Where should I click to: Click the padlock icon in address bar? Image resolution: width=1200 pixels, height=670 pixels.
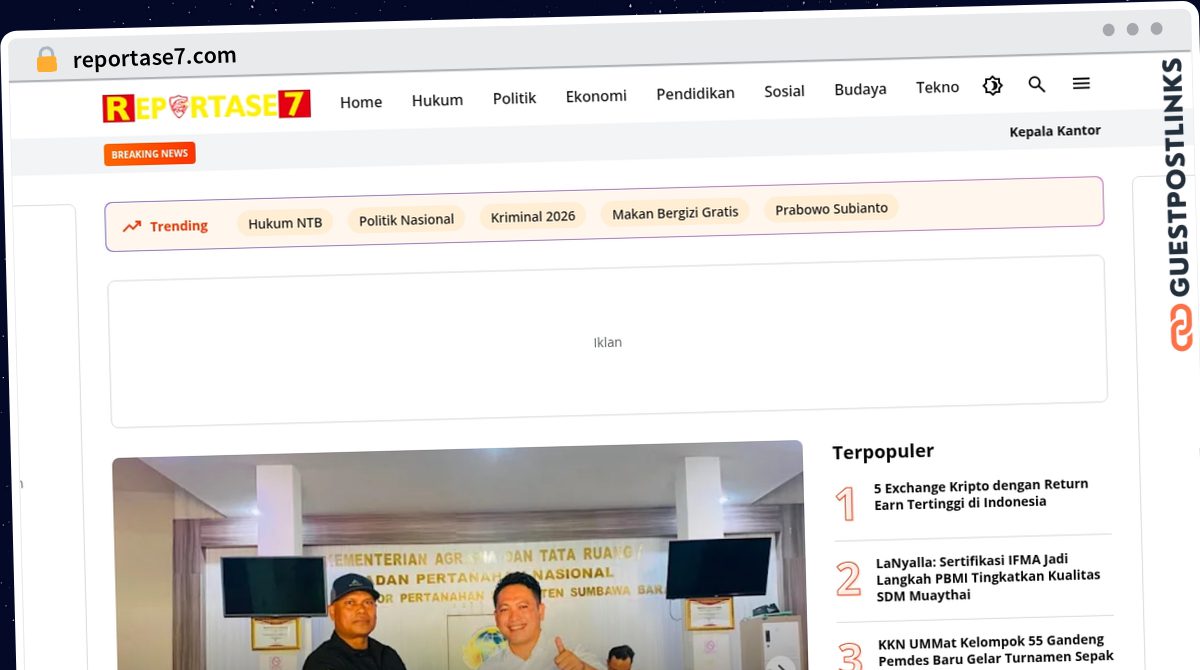pos(46,60)
